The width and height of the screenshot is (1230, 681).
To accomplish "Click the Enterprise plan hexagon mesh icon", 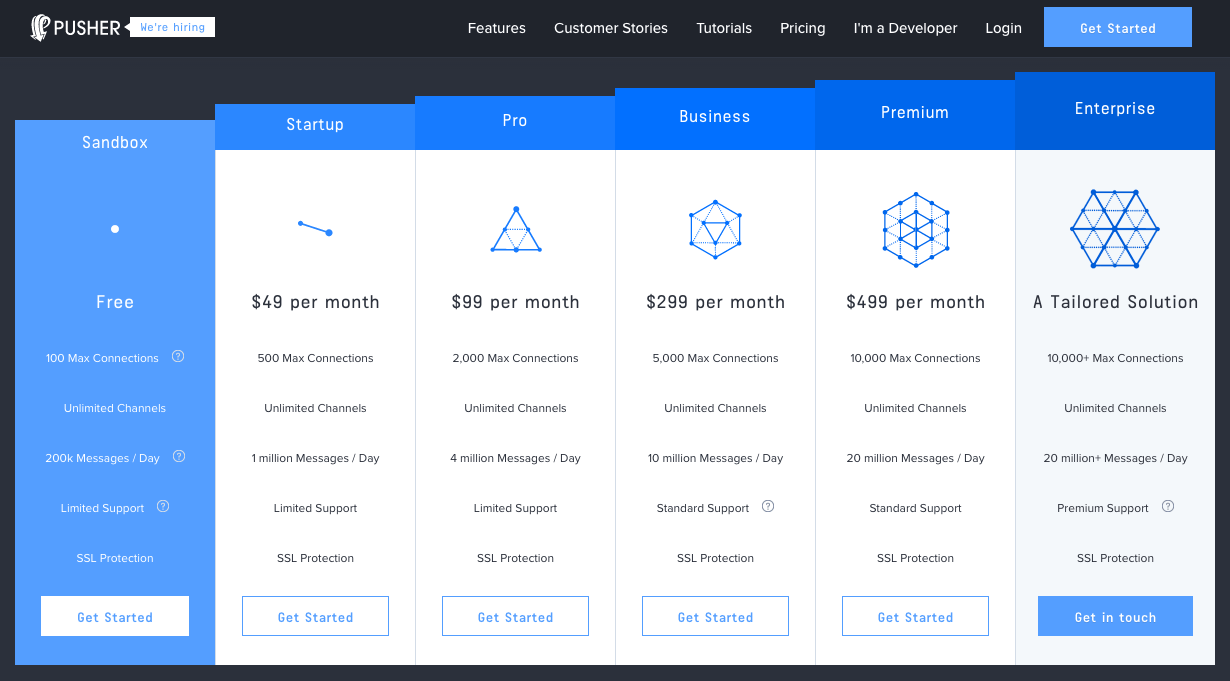I will 1115,229.
